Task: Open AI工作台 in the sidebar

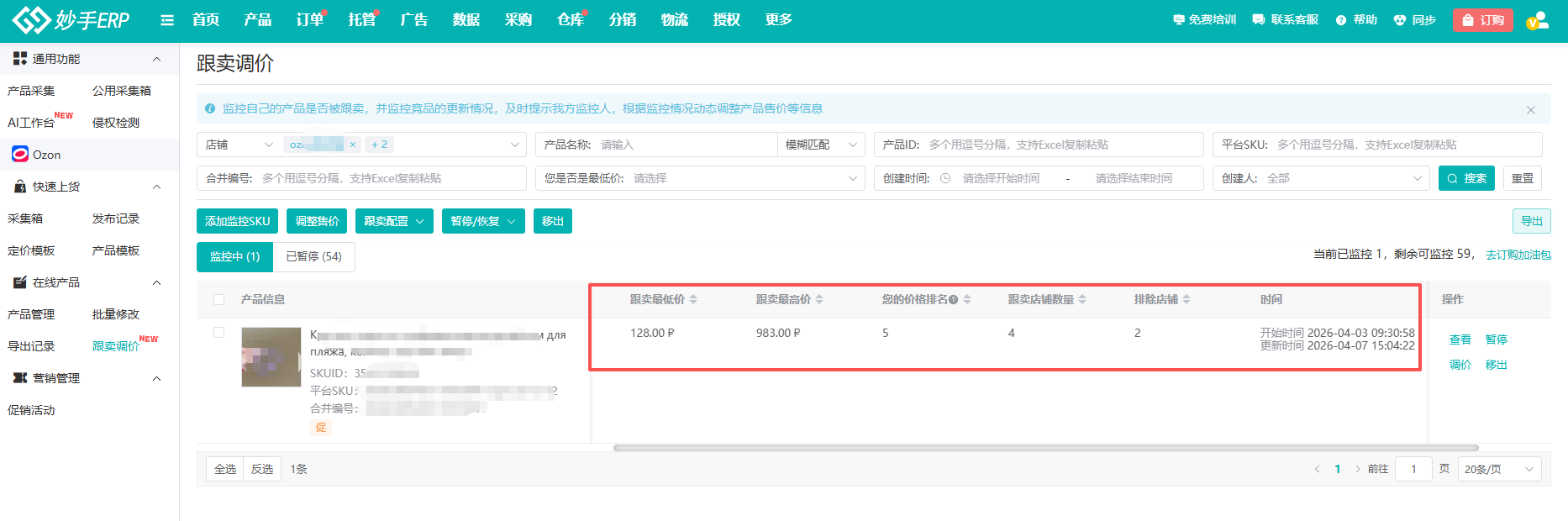Action: click(31, 123)
